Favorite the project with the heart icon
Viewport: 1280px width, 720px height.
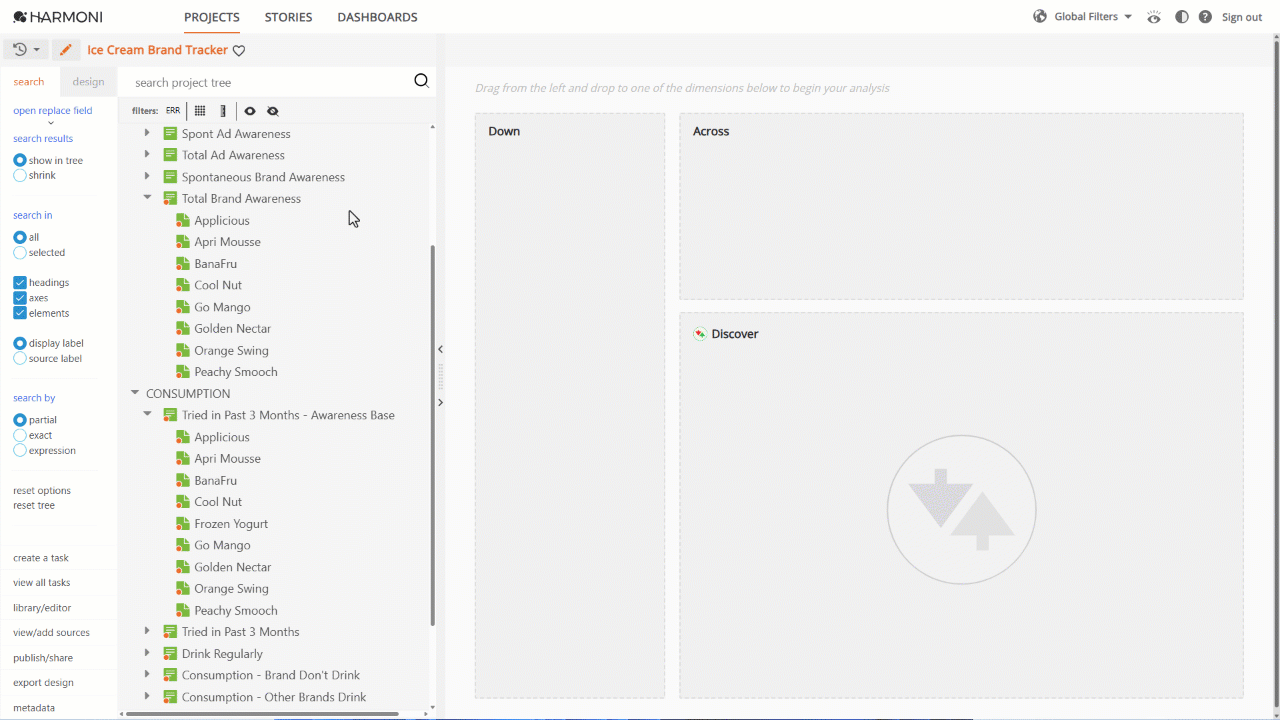tap(239, 51)
